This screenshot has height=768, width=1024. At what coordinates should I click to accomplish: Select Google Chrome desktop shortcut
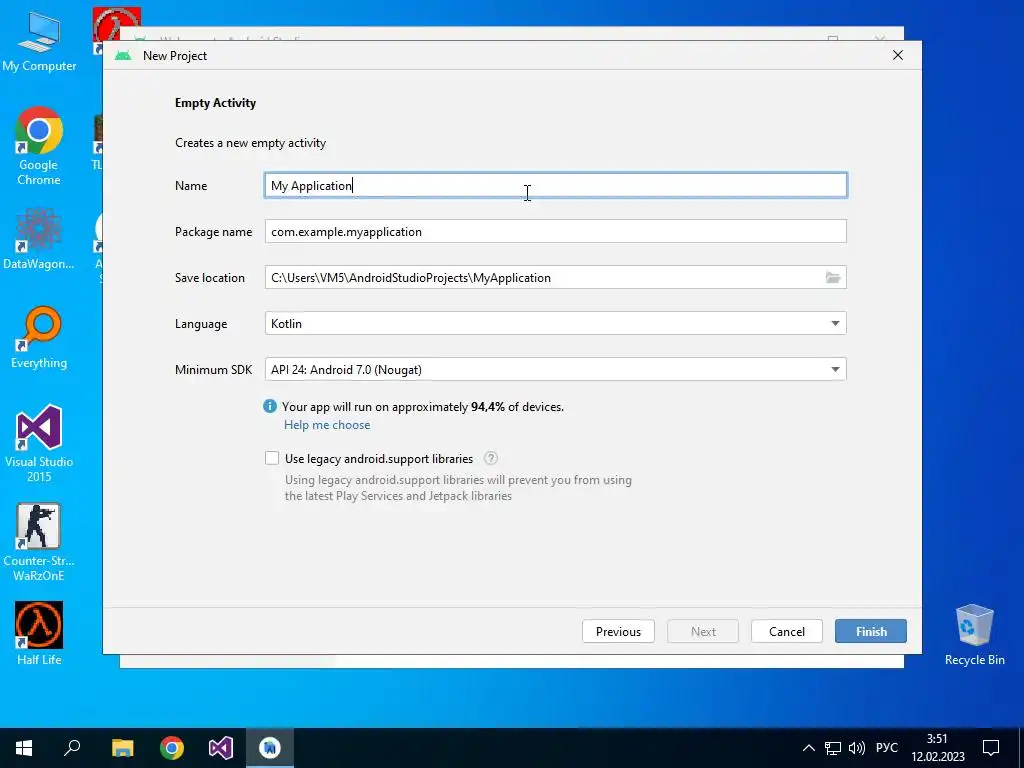[39, 146]
